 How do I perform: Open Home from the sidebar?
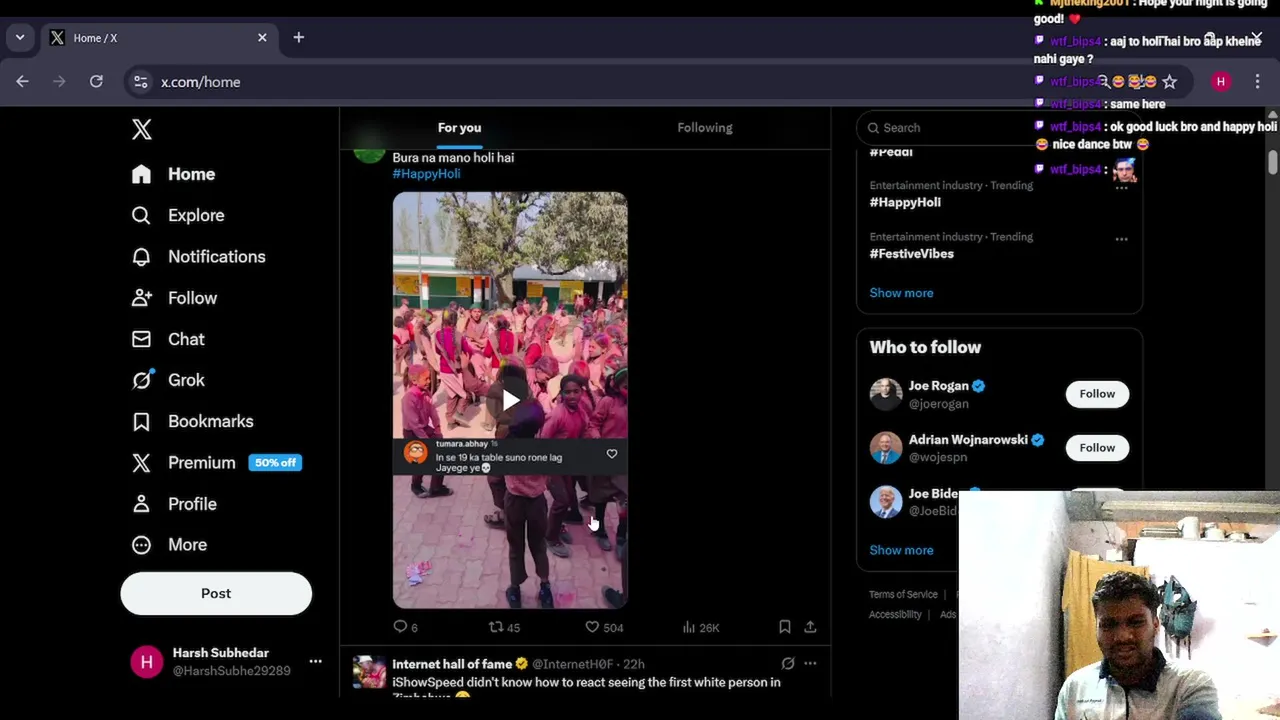(174, 174)
